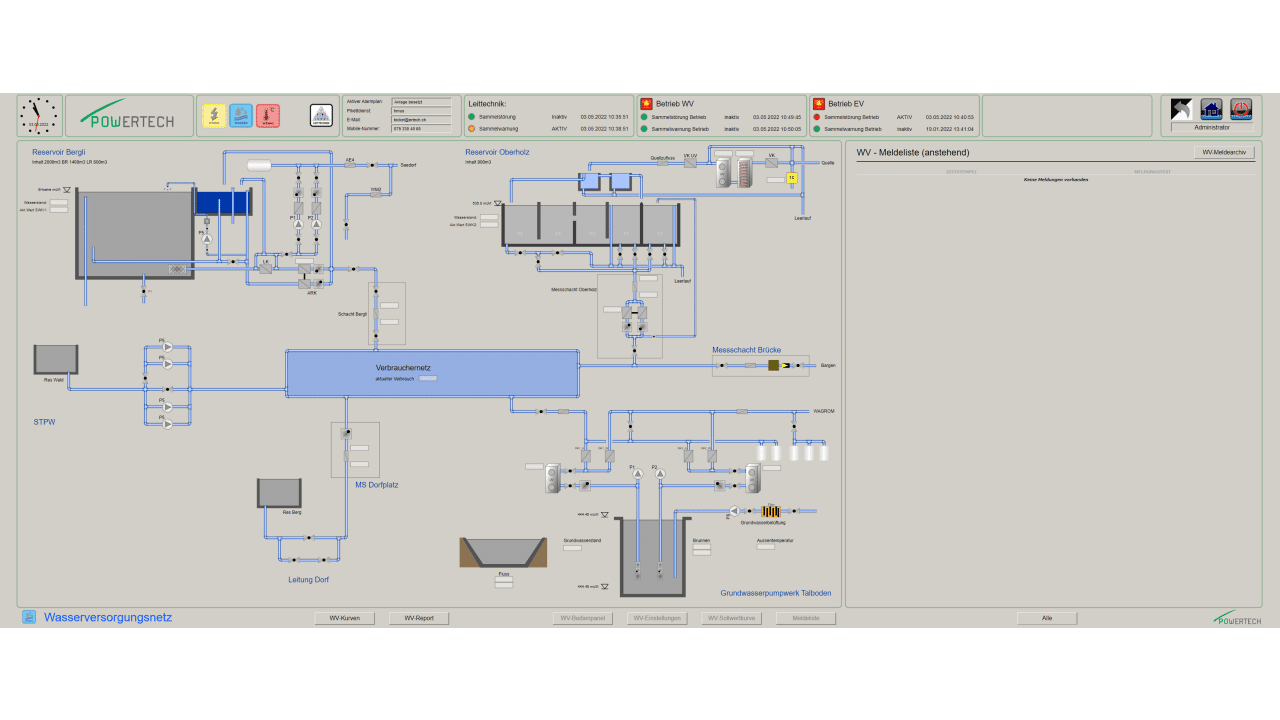Click the pyramid Leittechnik icon

[x=320, y=116]
